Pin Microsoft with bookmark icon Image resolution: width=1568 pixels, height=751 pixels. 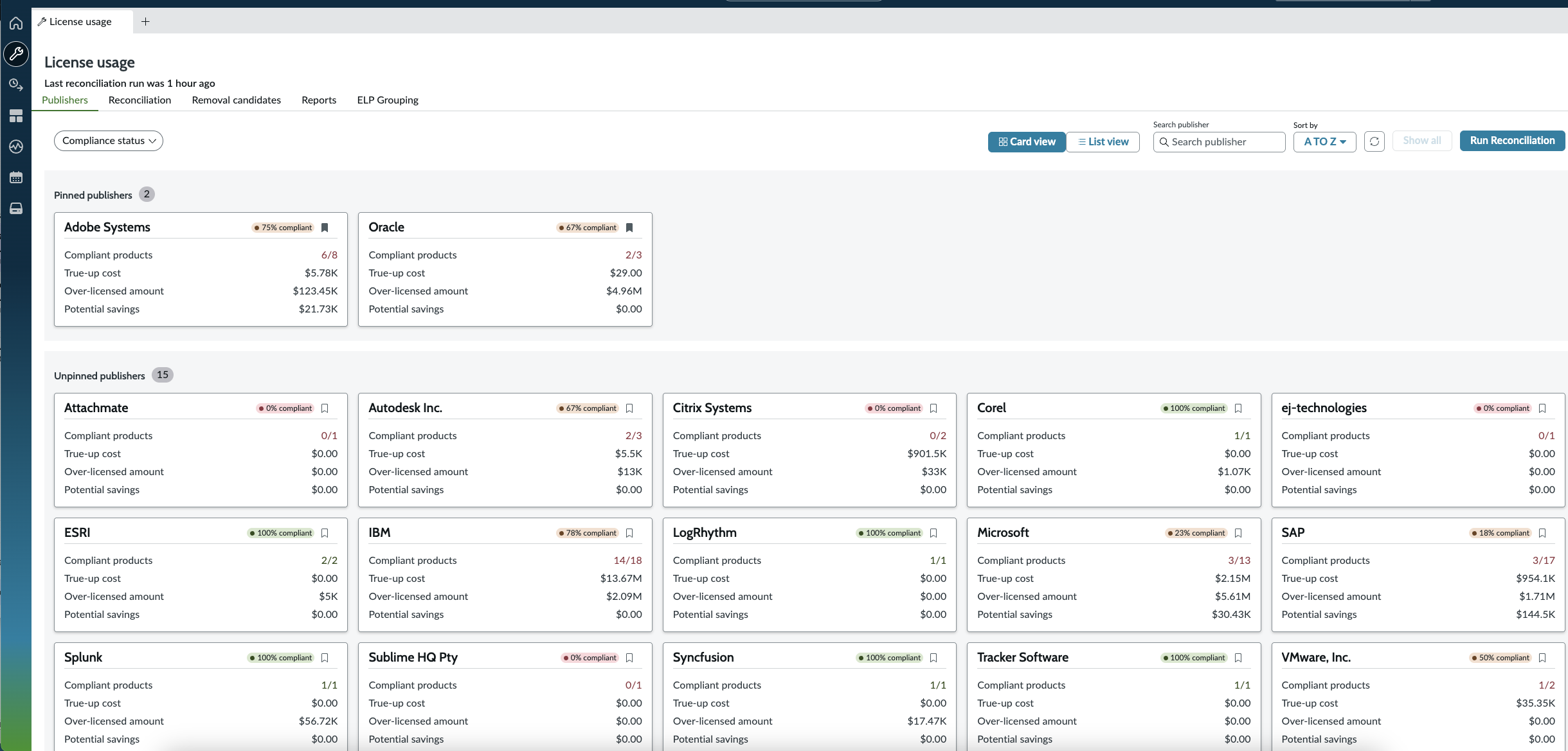coord(1238,533)
